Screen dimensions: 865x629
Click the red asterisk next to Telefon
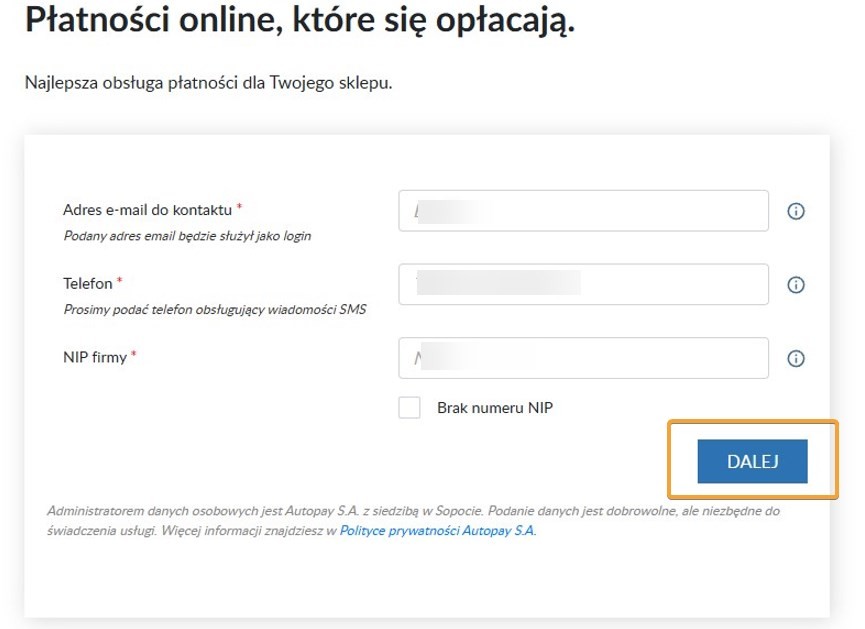coord(120,282)
